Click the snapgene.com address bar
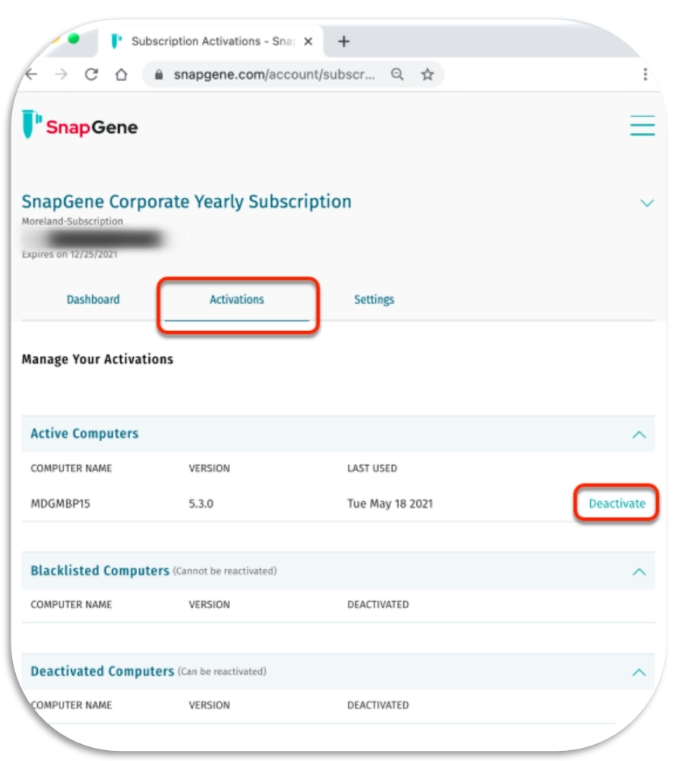Image resolution: width=679 pixels, height=761 pixels. click(274, 74)
